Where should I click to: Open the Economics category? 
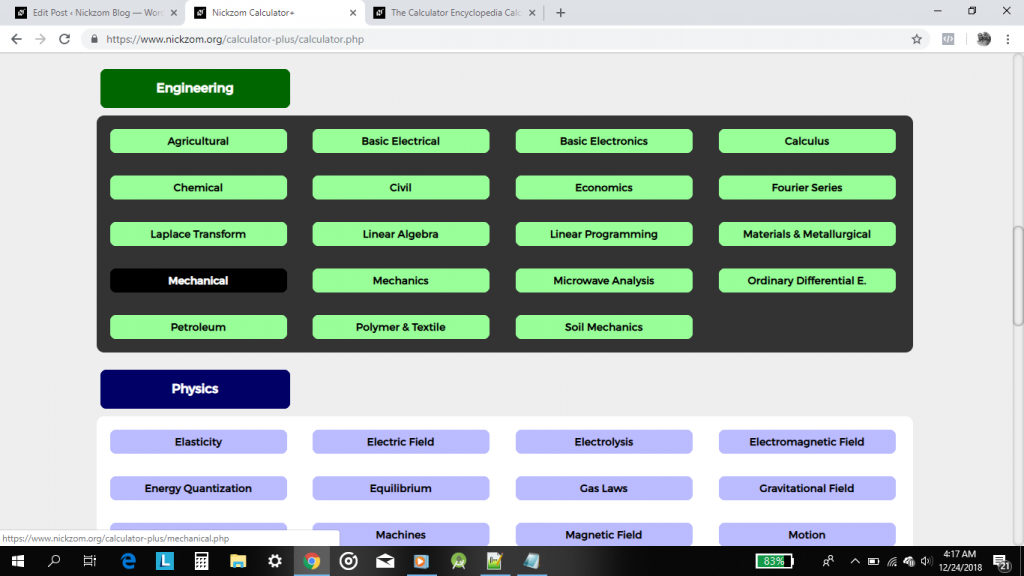(604, 187)
